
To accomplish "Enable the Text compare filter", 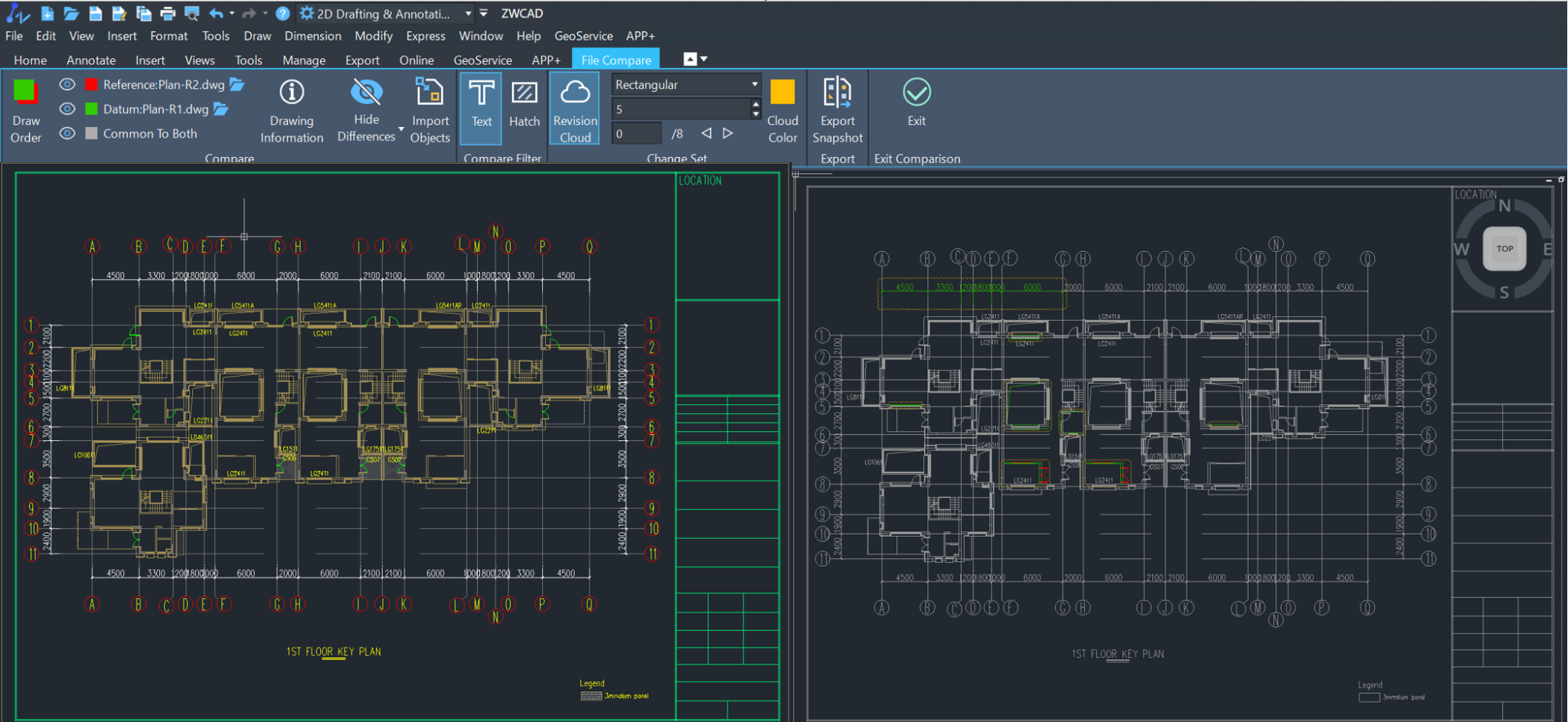I will pos(481,108).
